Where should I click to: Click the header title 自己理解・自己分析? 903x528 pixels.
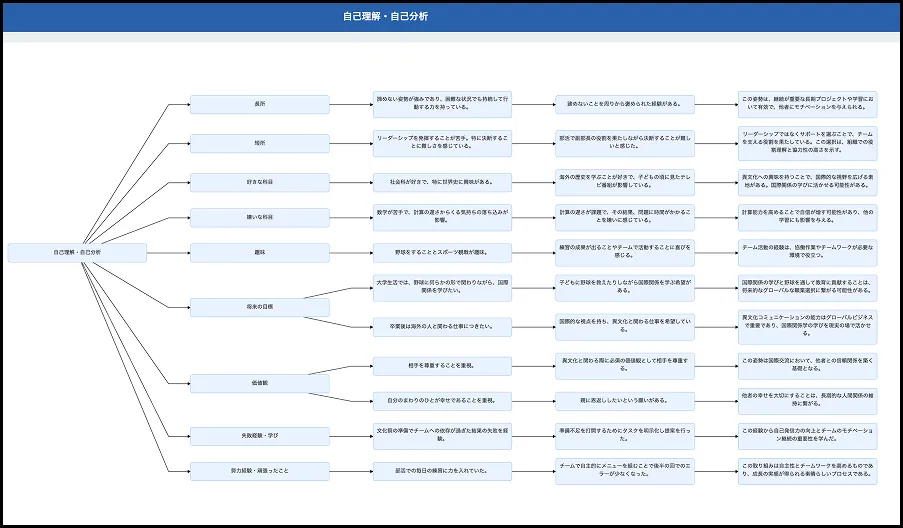point(385,16)
